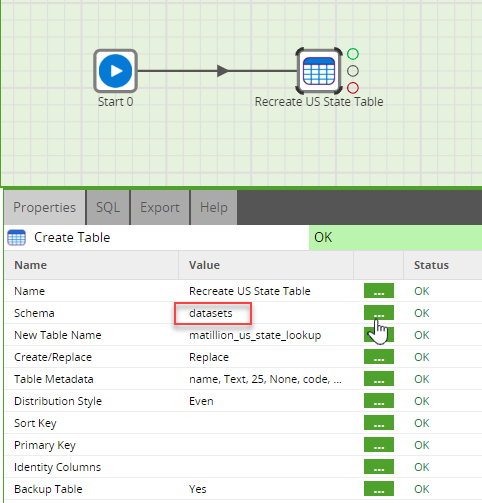Select the Schema property label
The height and width of the screenshot is (503, 482).
[34, 313]
